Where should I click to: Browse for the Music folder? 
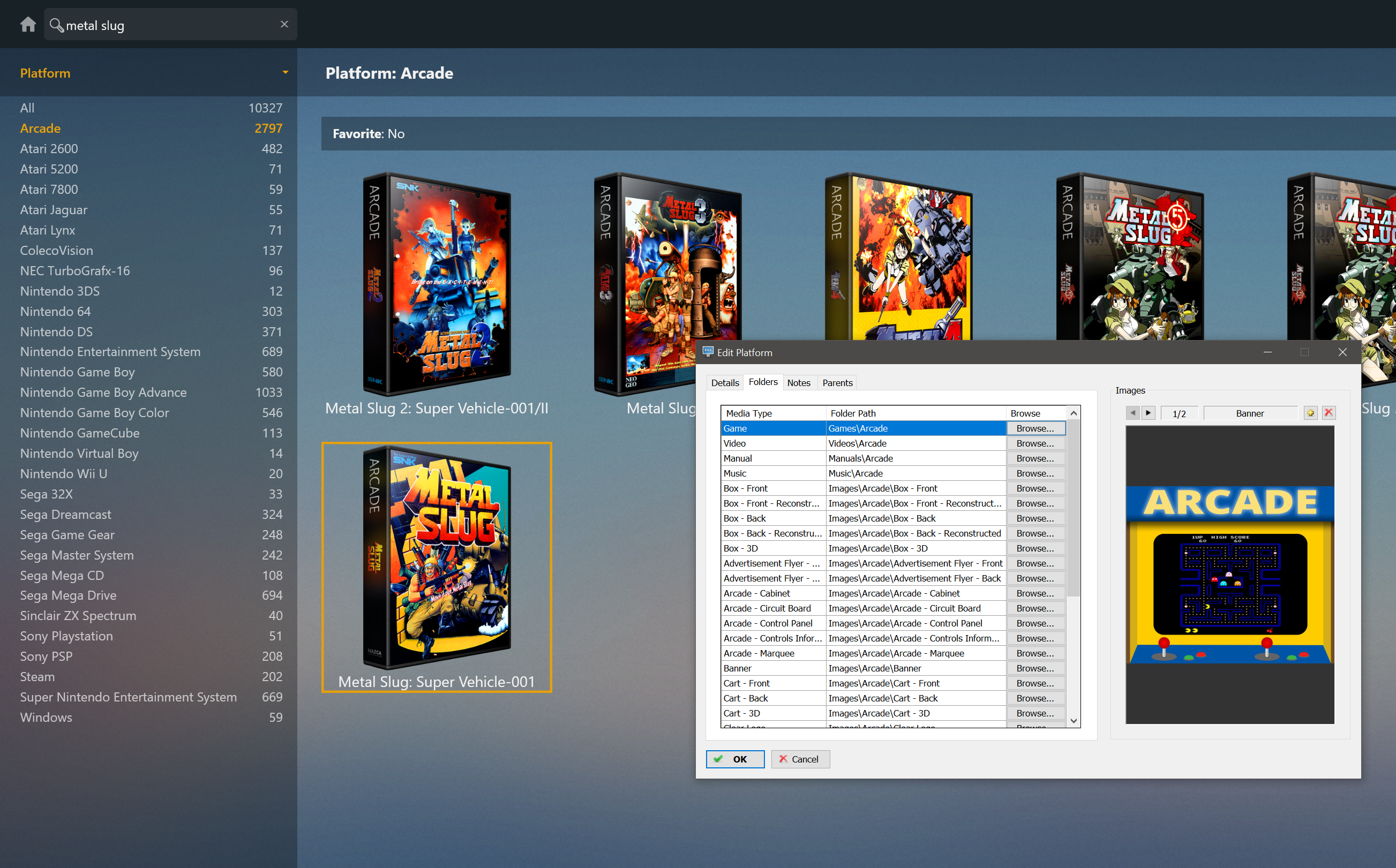(x=1035, y=473)
